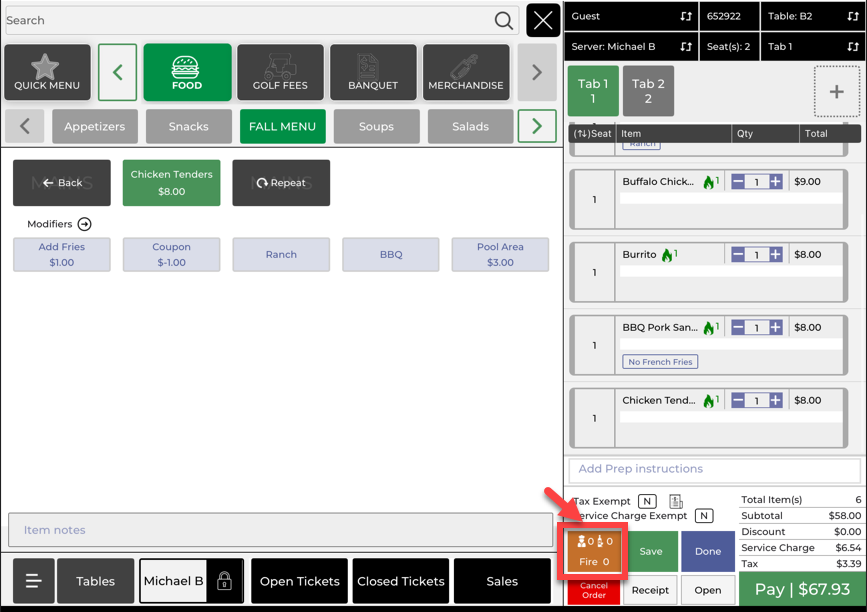The image size is (867, 612).
Task: Open the Quick Menu star category
Action: [x=47, y=72]
